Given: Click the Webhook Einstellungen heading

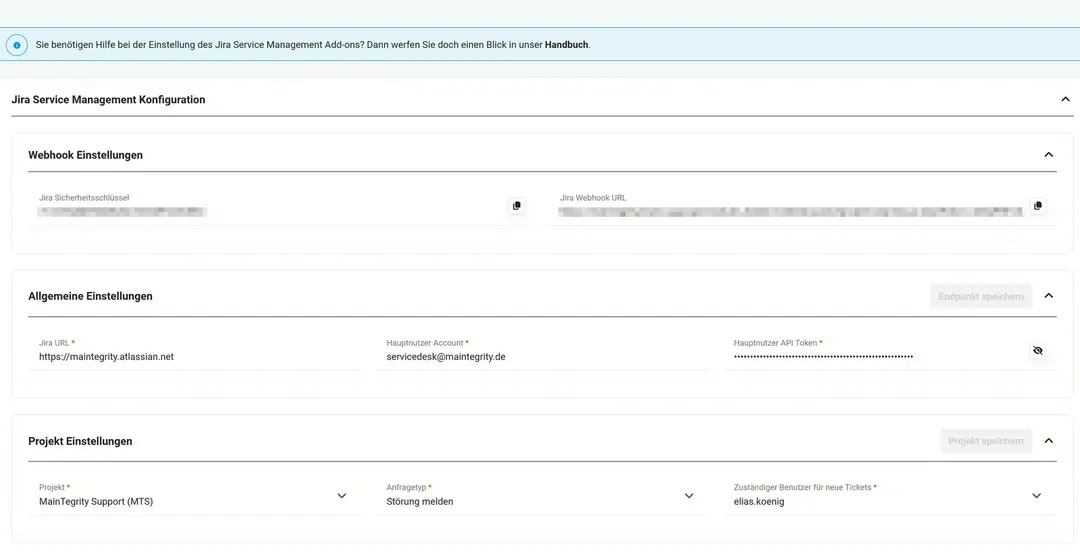Looking at the screenshot, I should pyautogui.click(x=85, y=155).
